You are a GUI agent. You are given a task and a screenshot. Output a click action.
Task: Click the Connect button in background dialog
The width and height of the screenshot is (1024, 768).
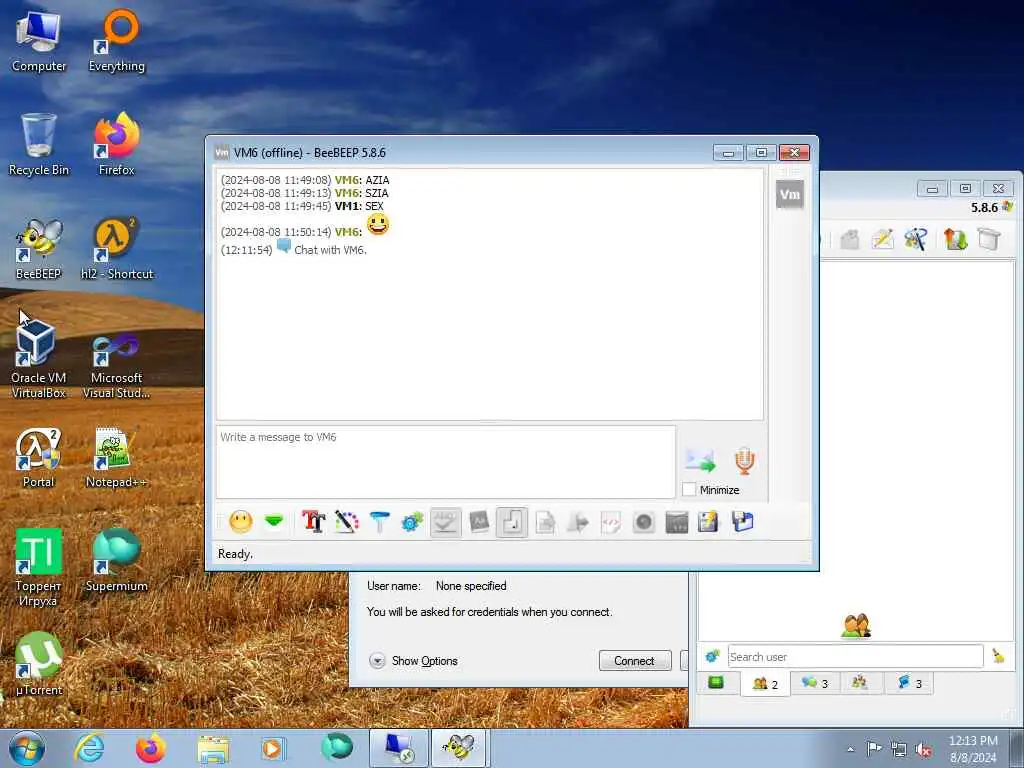coord(634,660)
